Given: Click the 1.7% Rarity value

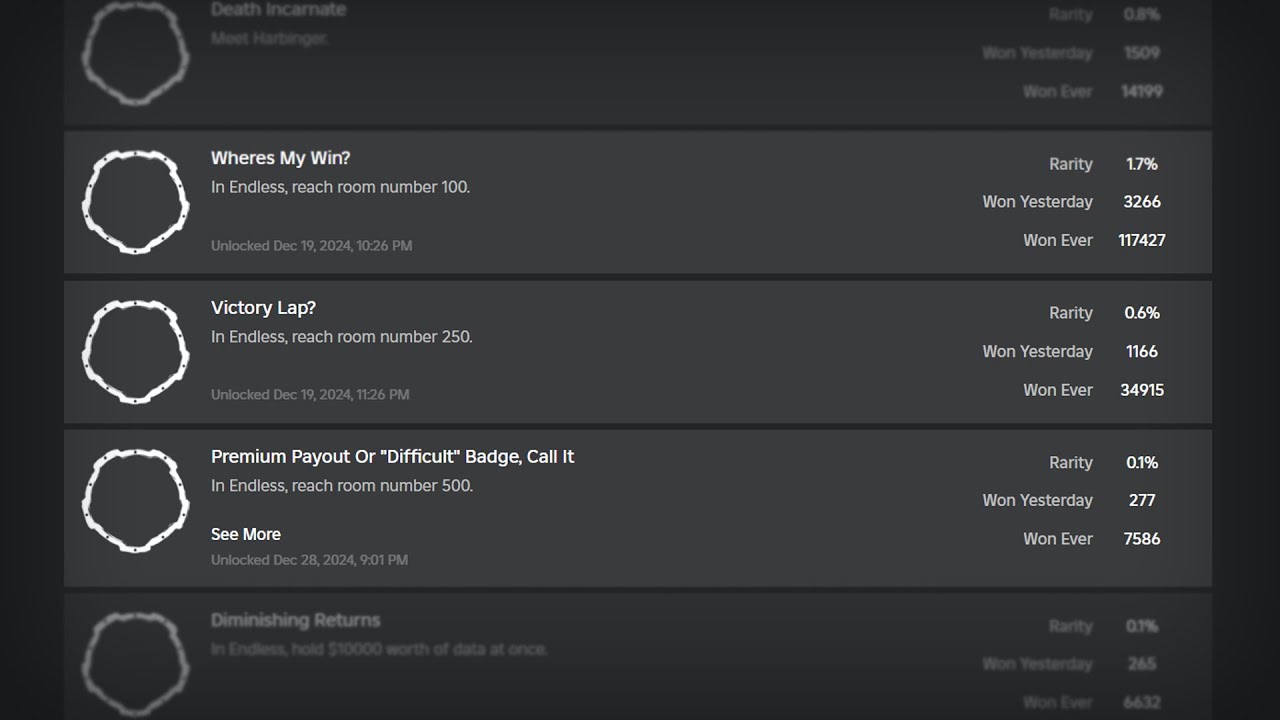Looking at the screenshot, I should 1141,164.
